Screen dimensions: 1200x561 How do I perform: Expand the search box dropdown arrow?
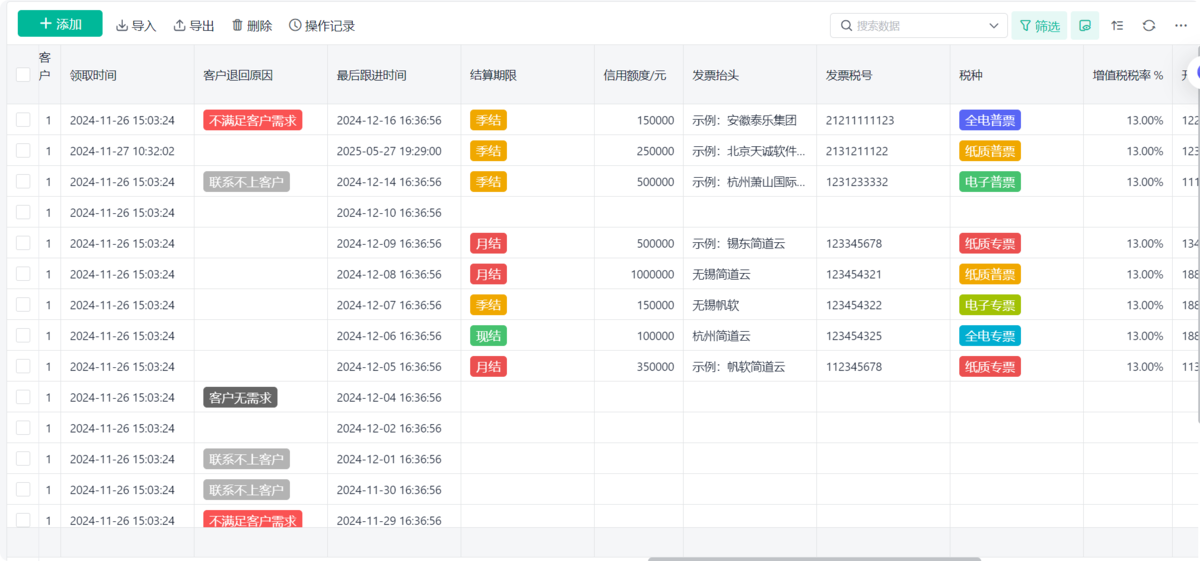click(994, 26)
